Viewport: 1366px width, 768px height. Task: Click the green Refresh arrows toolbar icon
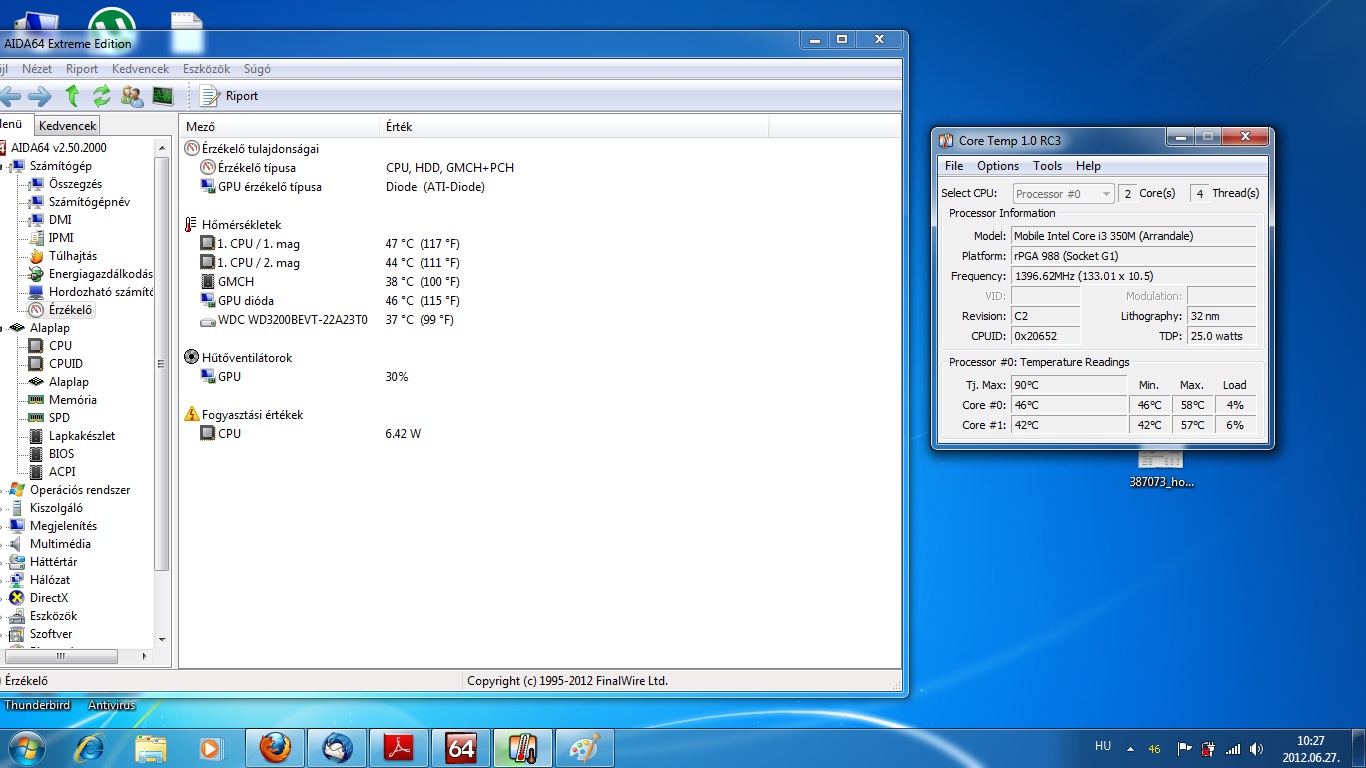point(102,96)
